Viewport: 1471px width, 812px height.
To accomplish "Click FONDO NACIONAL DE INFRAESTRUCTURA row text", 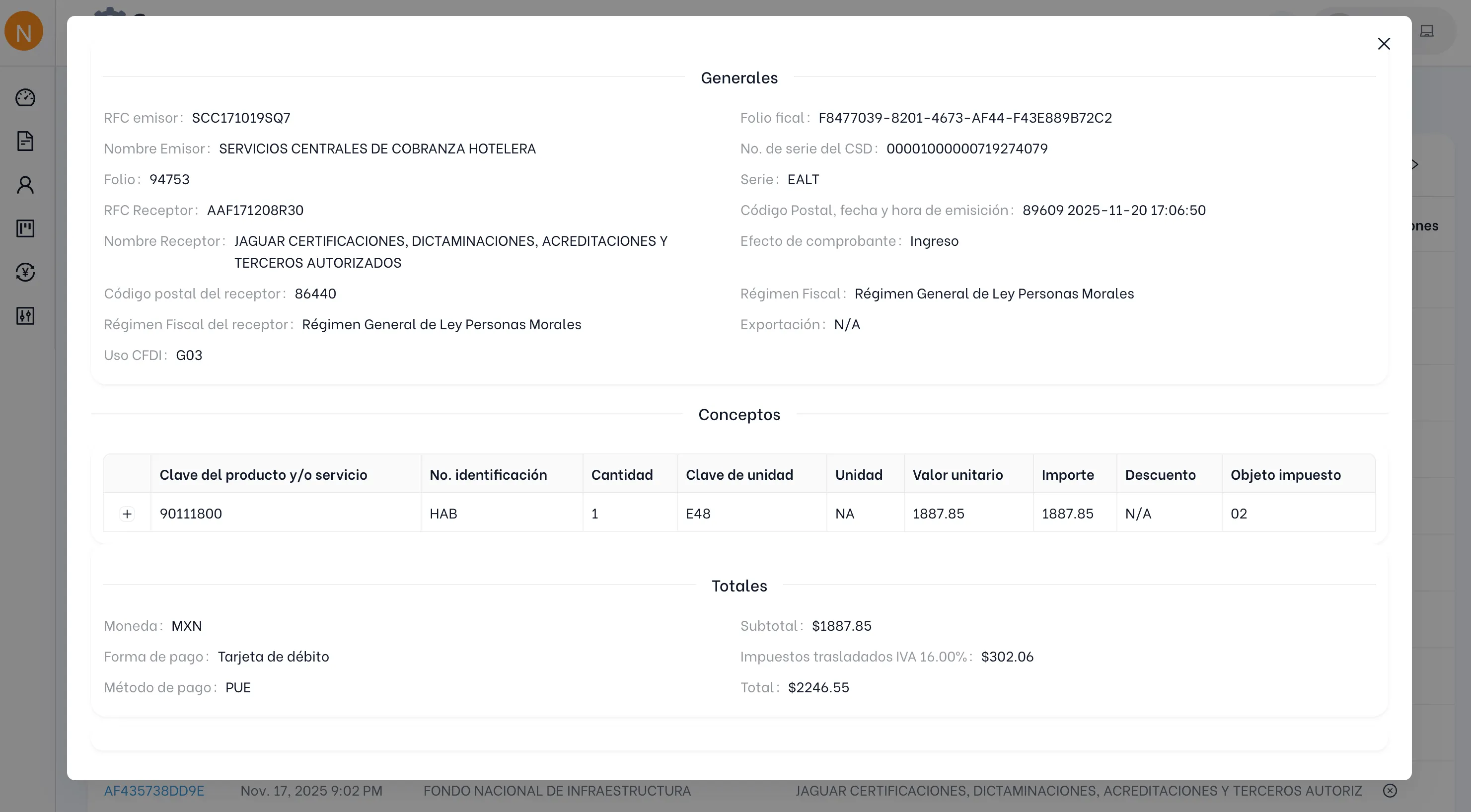I will [557, 791].
